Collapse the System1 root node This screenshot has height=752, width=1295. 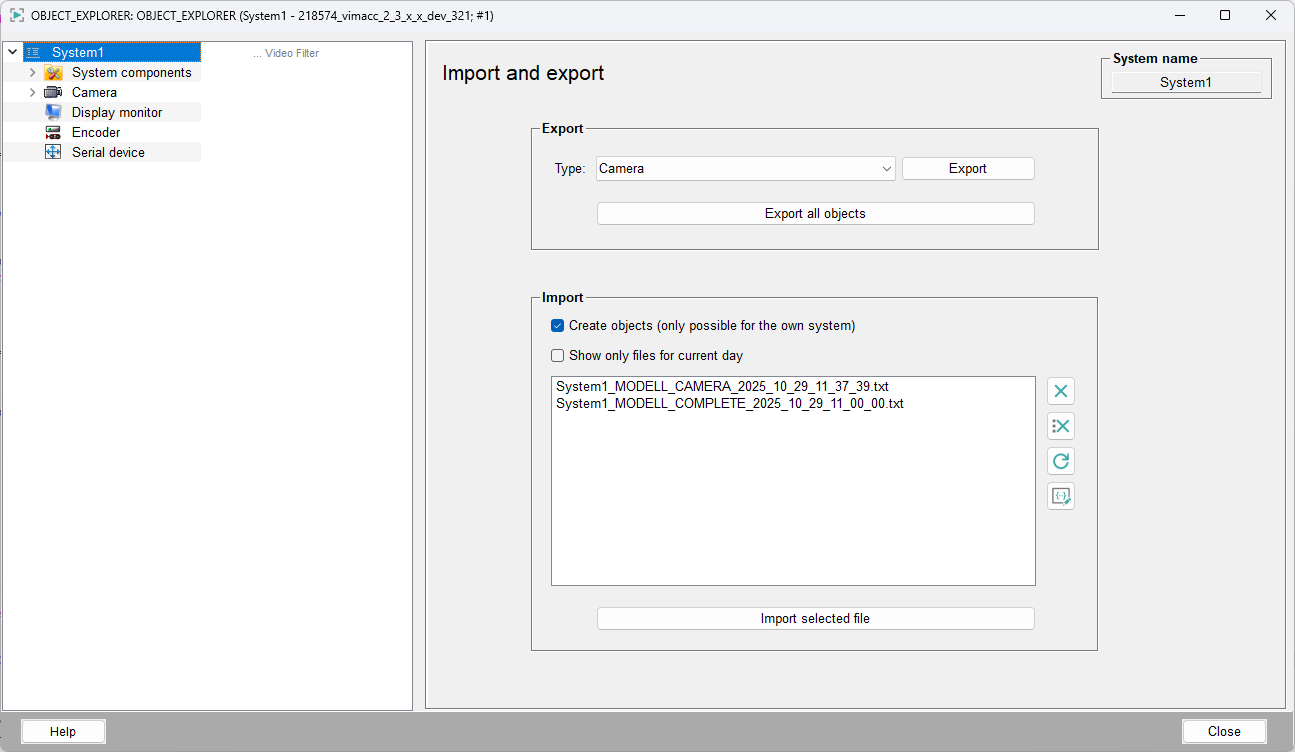pos(12,52)
